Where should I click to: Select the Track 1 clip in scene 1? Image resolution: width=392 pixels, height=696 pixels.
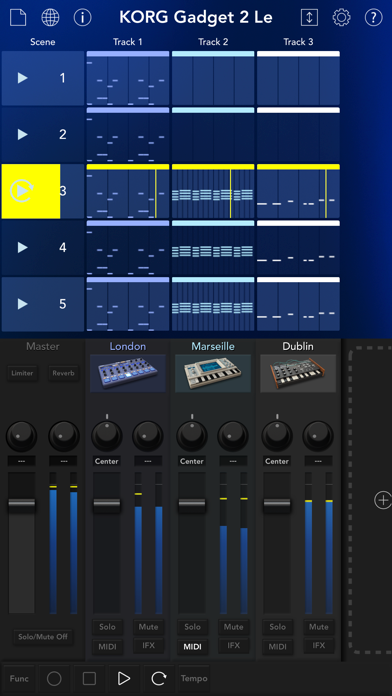[128, 78]
